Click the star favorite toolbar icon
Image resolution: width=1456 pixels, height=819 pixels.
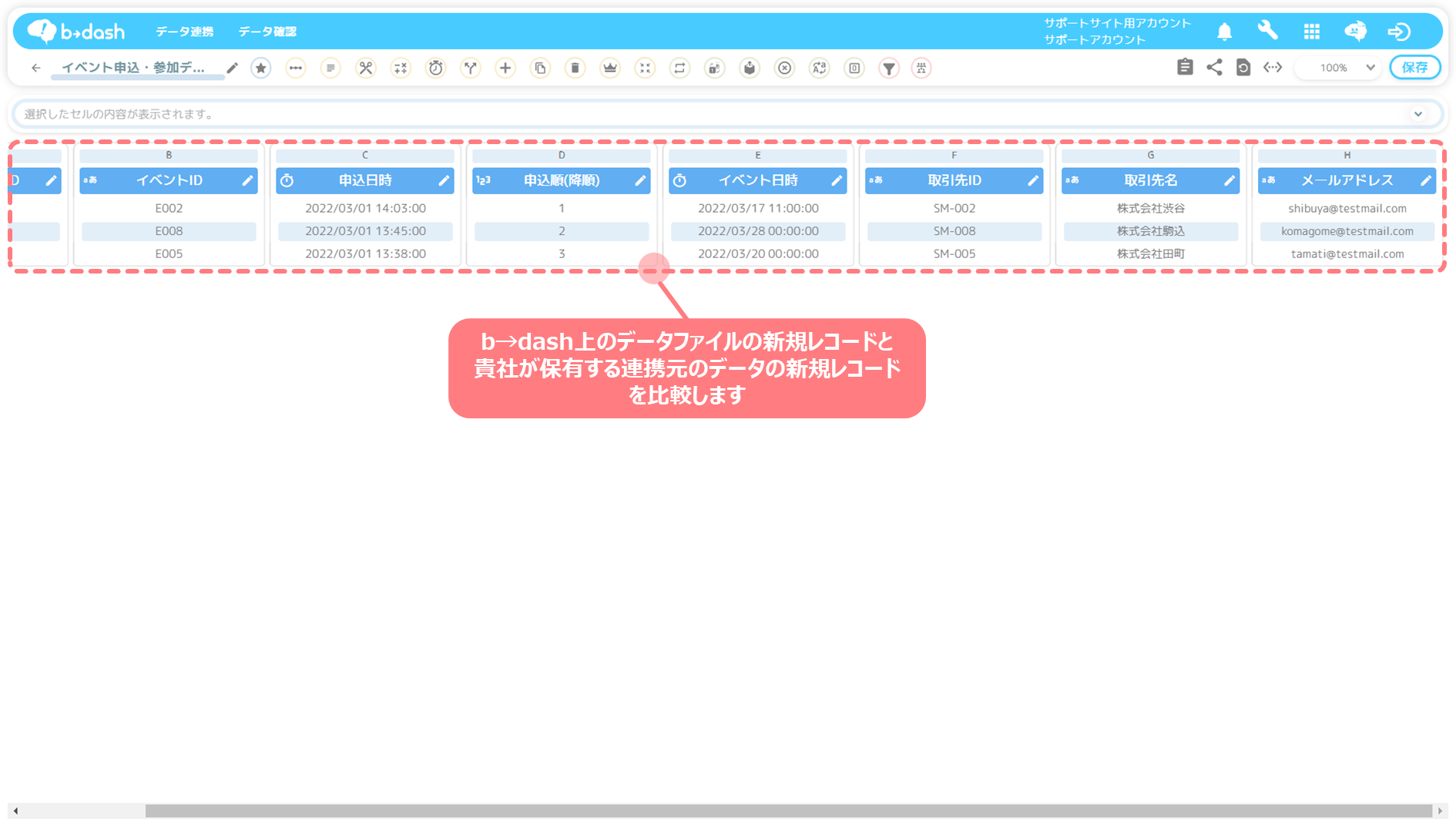pos(261,68)
